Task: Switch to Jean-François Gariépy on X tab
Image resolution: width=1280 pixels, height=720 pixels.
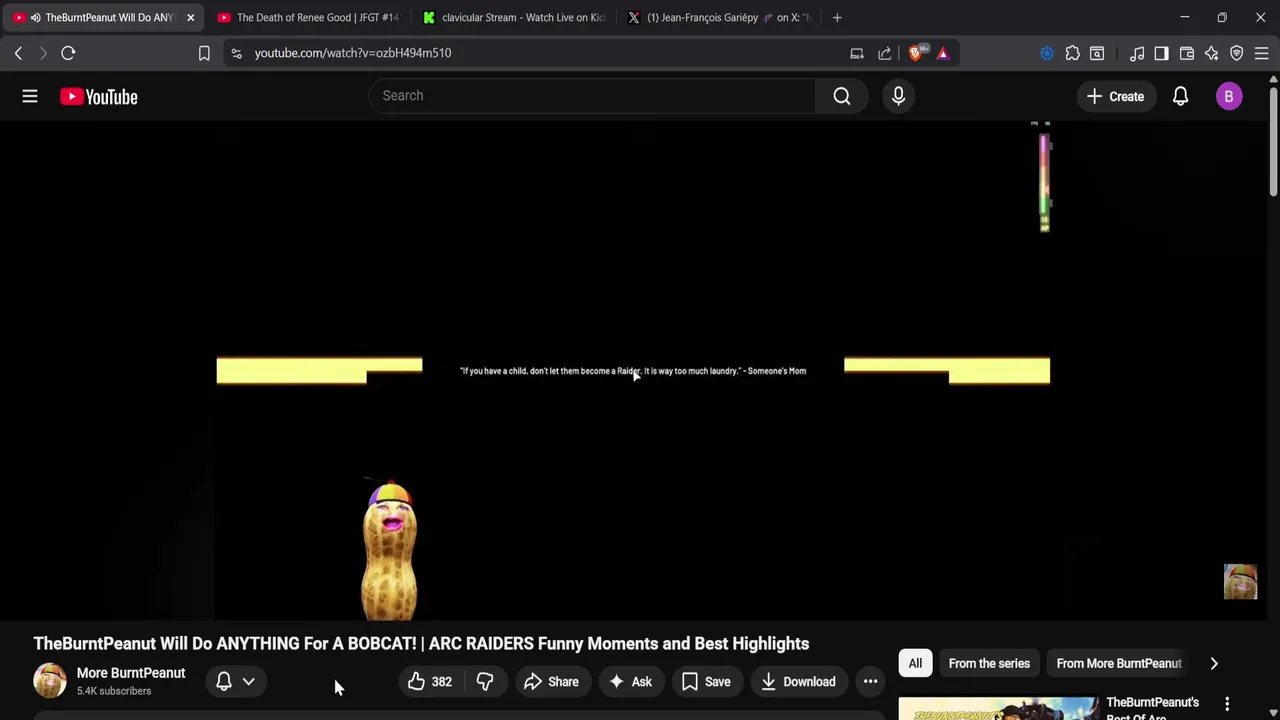Action: pos(720,17)
